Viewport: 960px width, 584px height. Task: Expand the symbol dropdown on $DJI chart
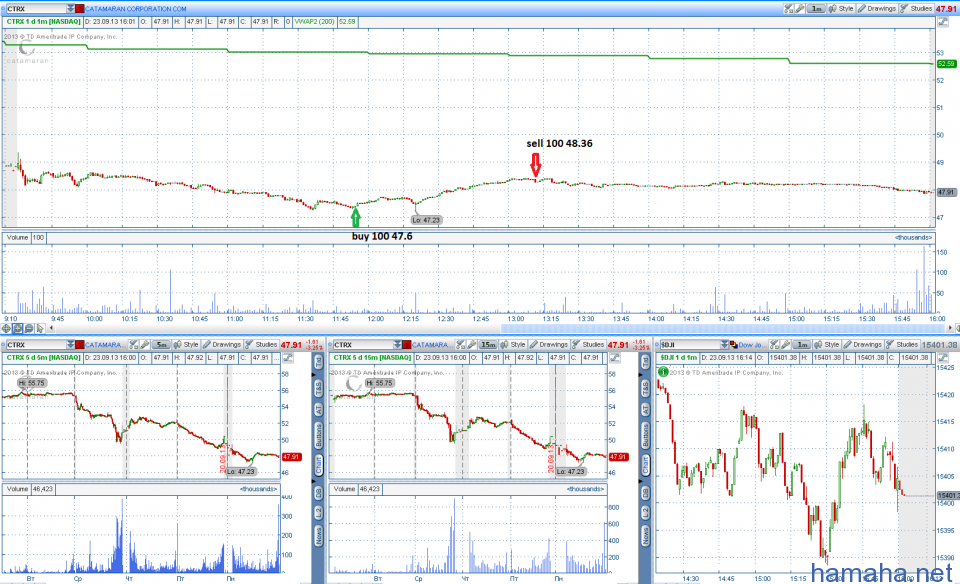724,345
